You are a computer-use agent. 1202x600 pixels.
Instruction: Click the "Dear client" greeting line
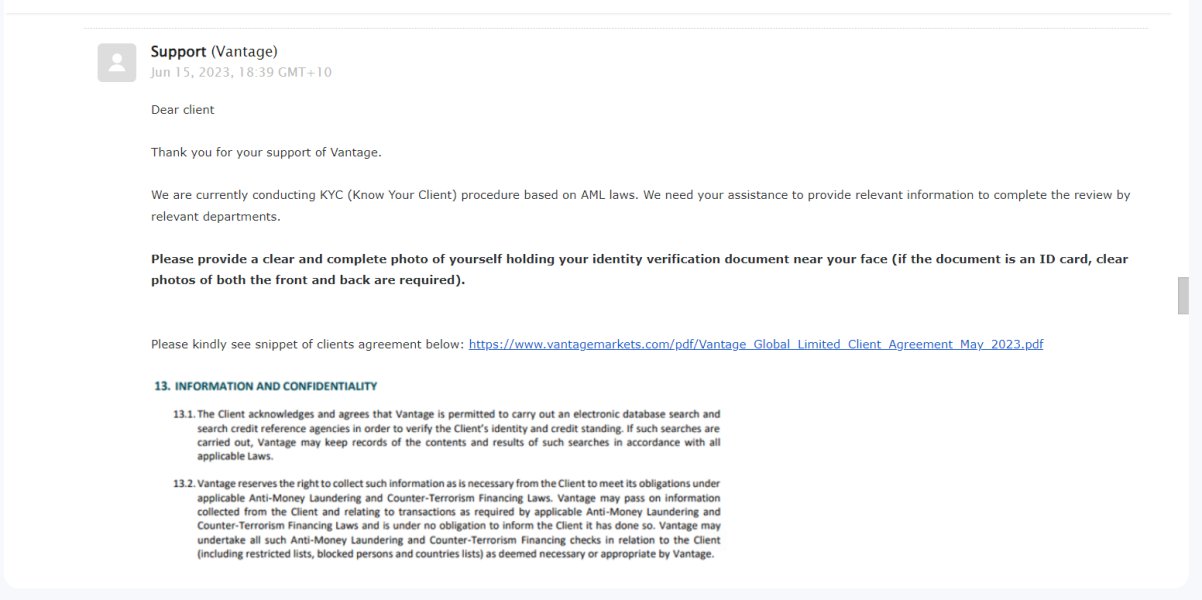[183, 110]
